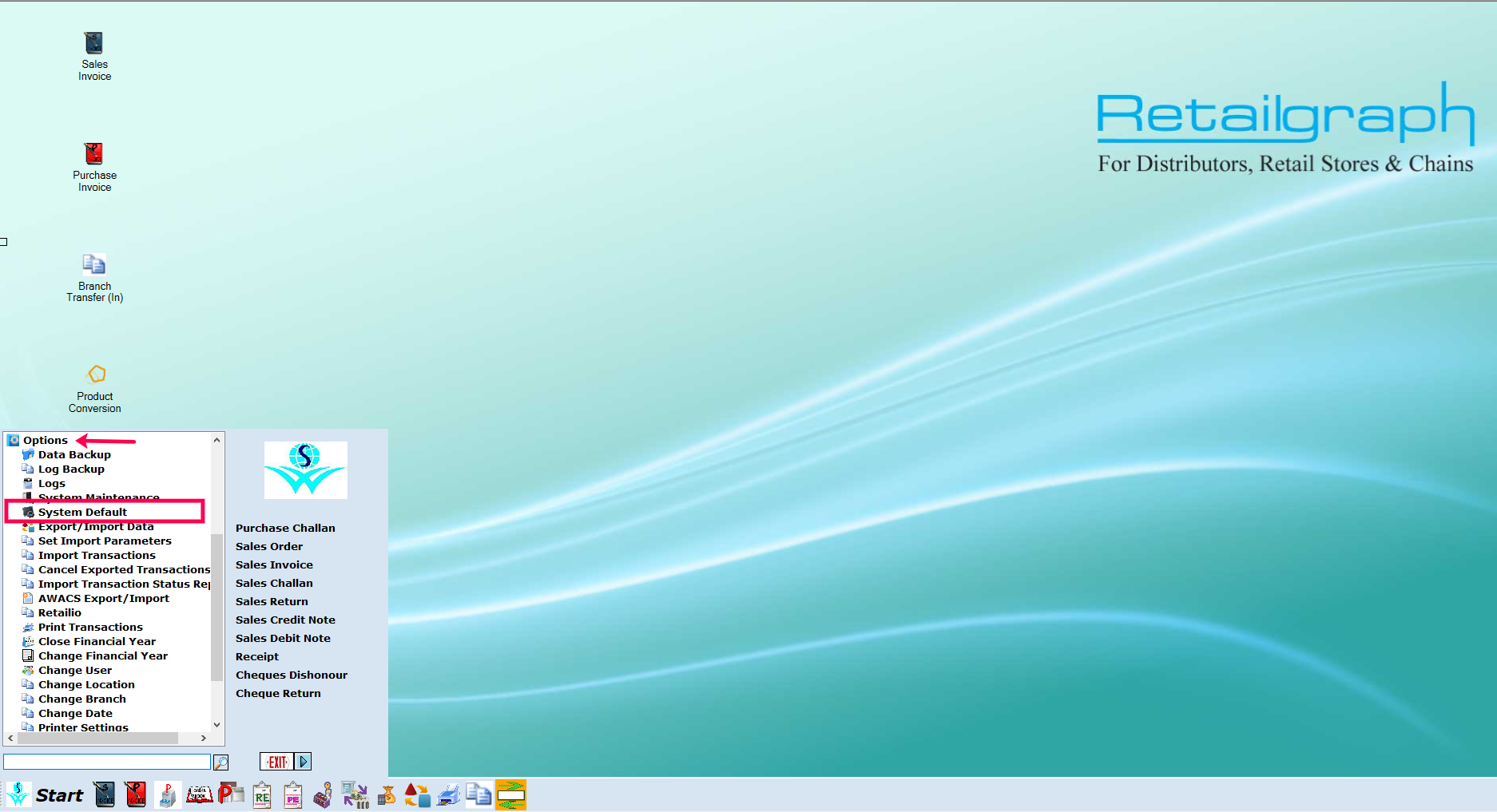This screenshot has width=1497, height=812.
Task: Click the company logo in start panel
Action: tap(305, 469)
